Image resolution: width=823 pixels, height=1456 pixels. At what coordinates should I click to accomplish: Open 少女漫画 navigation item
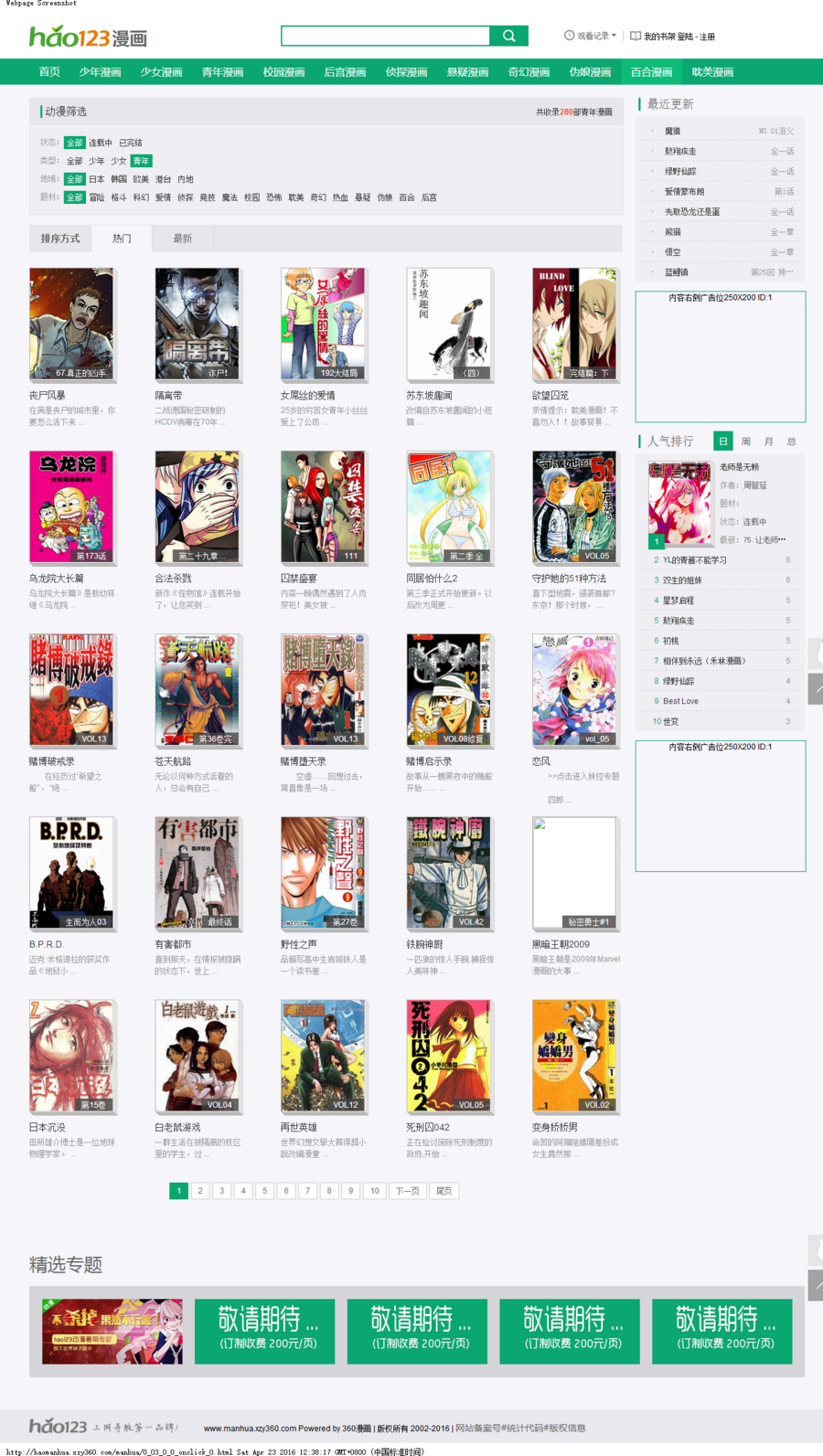click(161, 71)
